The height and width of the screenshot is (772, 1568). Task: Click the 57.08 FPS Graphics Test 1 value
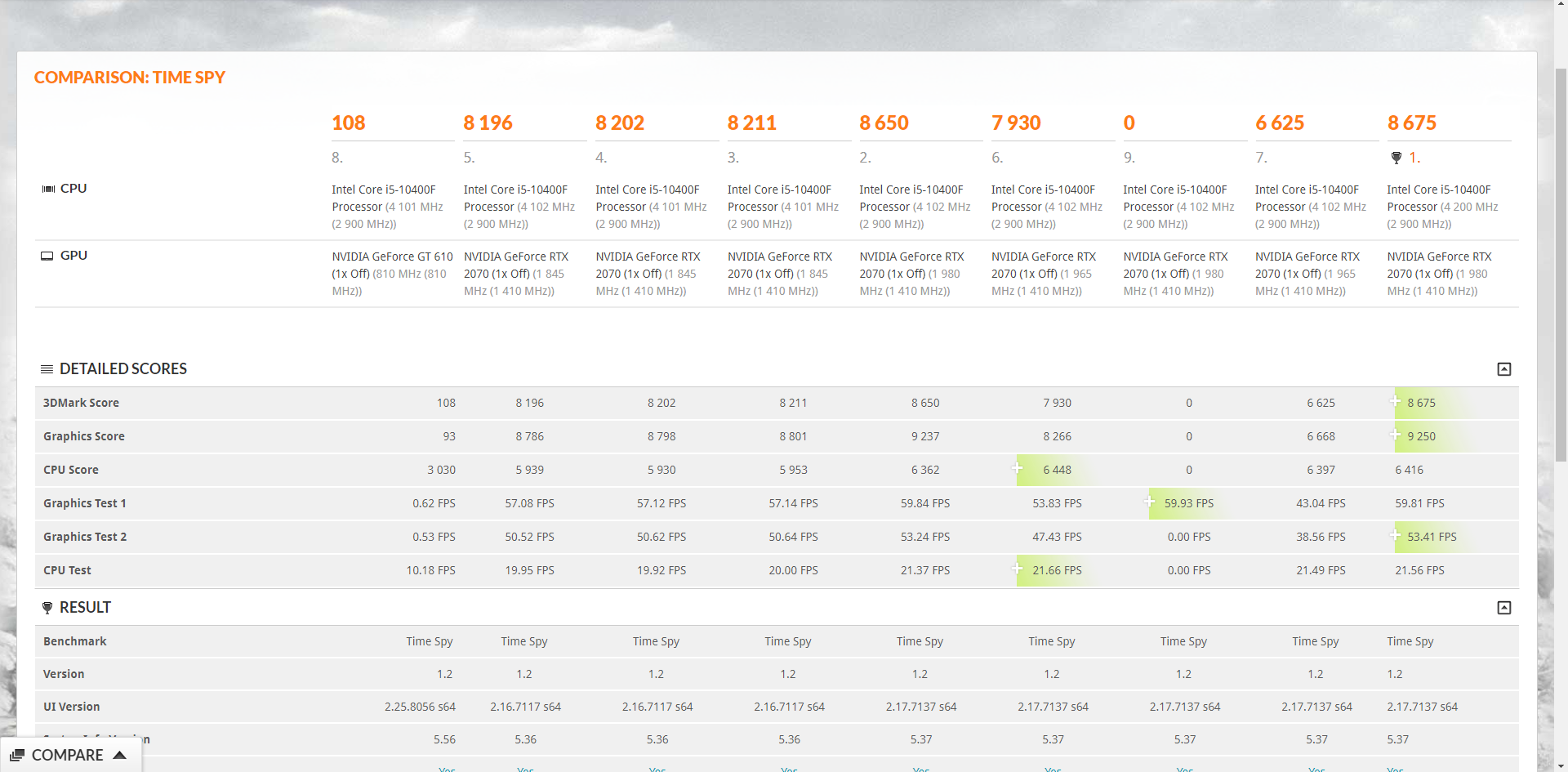click(530, 503)
